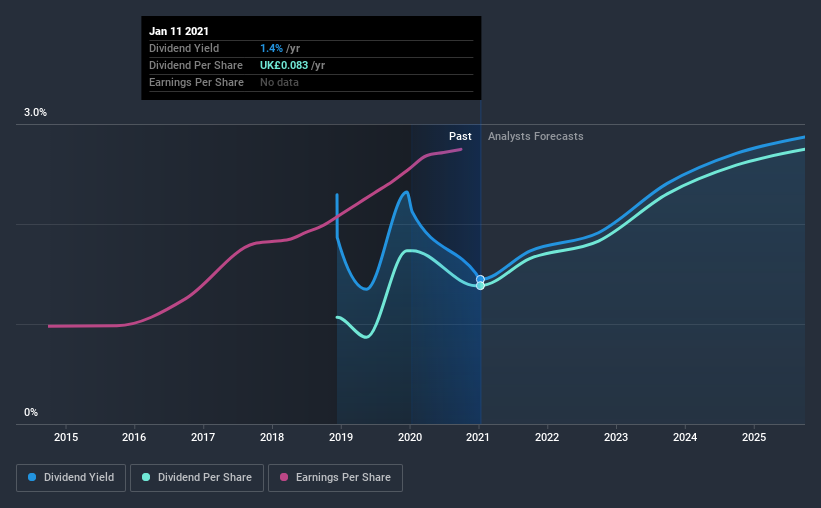Viewport: 821px width, 508px height.
Task: Click the 2016 x-axis label
Action: coord(134,437)
